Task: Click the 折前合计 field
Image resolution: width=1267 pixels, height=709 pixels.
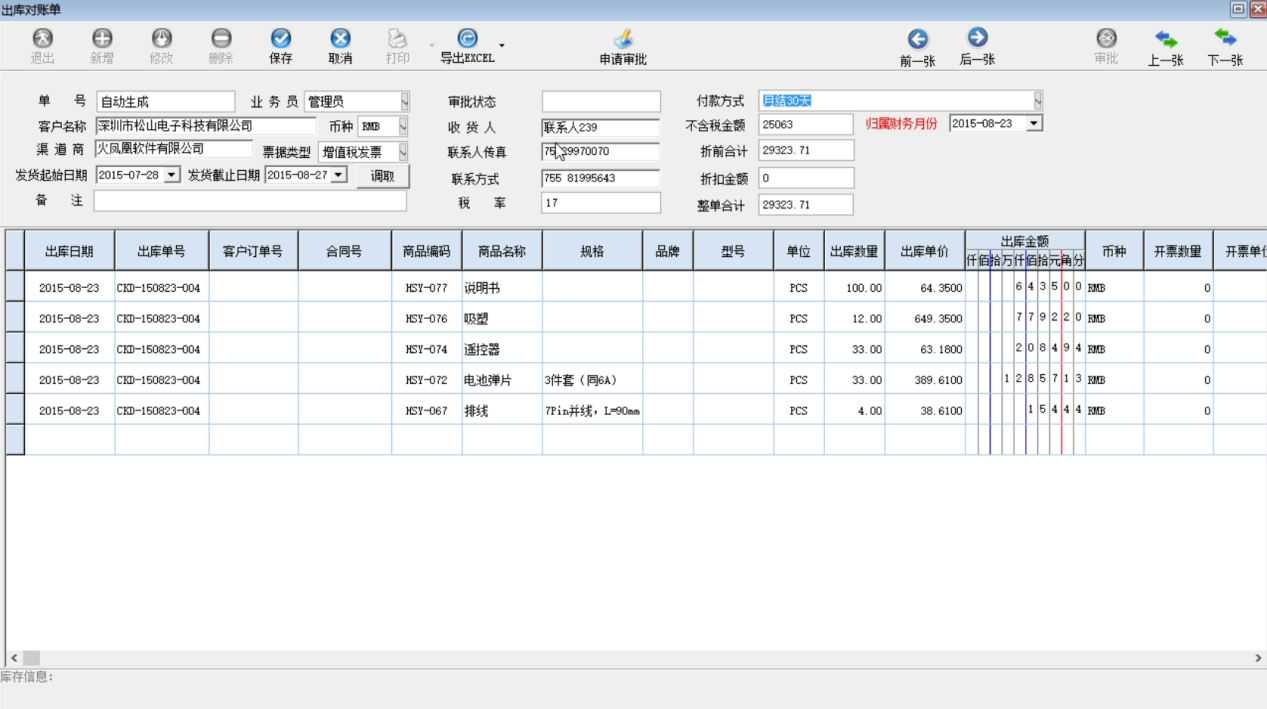Action: pos(806,150)
